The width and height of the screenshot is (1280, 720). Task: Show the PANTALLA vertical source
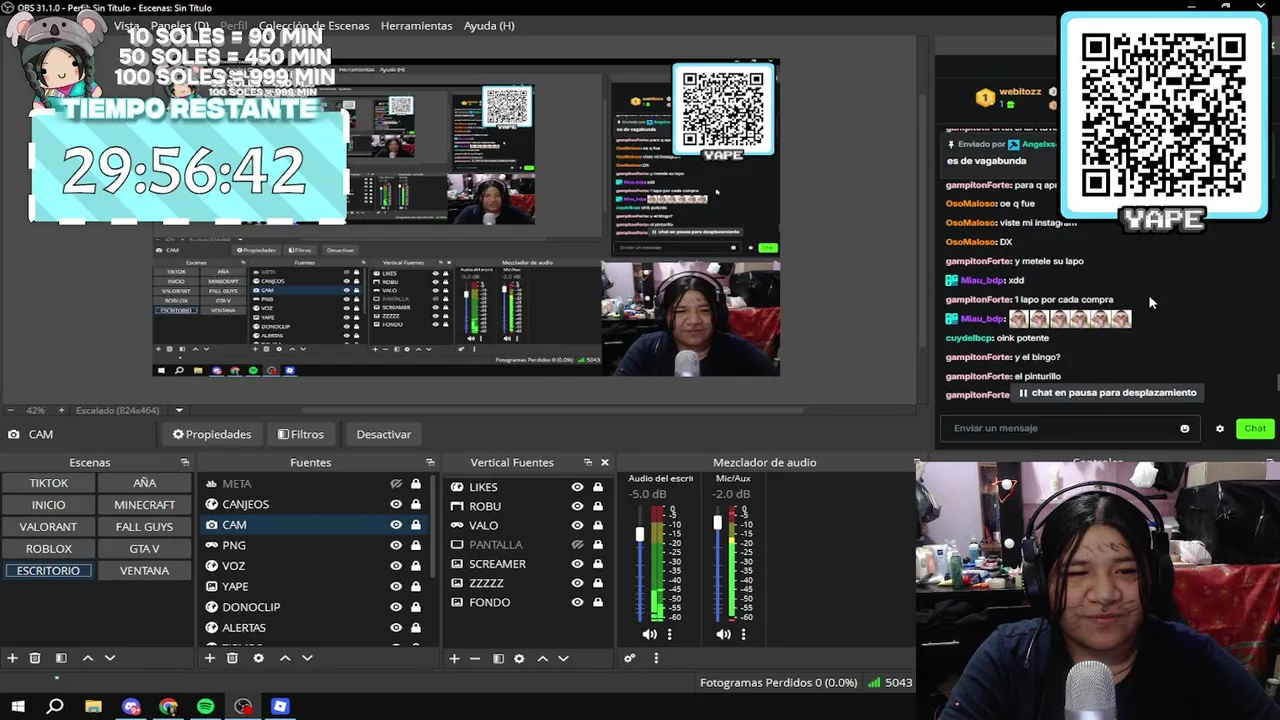(577, 545)
